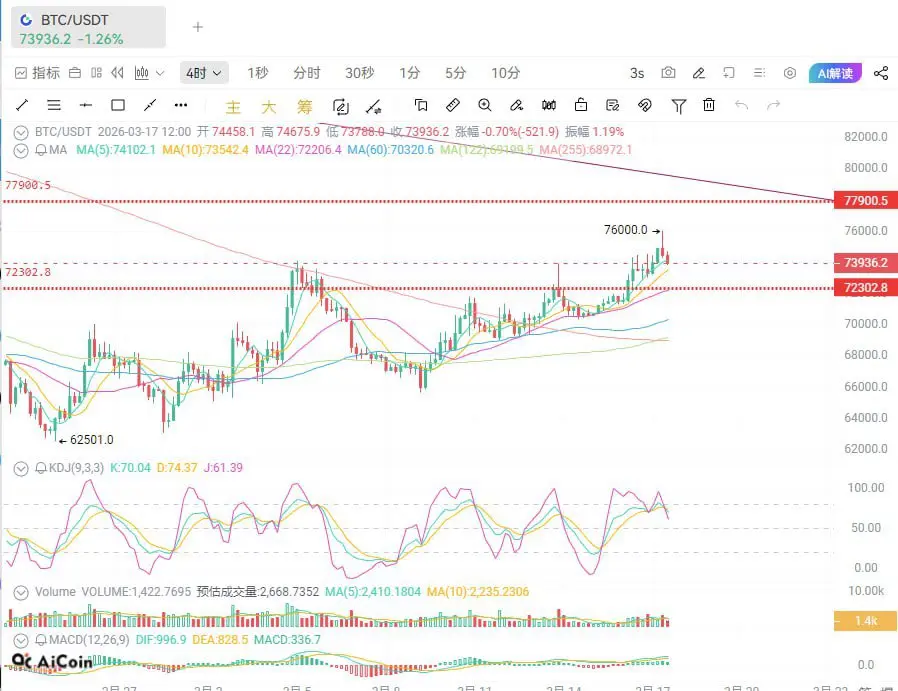Viewport: 898px width, 691px height.
Task: Collapse the MACD(12,26,9) panel
Action: (21, 640)
